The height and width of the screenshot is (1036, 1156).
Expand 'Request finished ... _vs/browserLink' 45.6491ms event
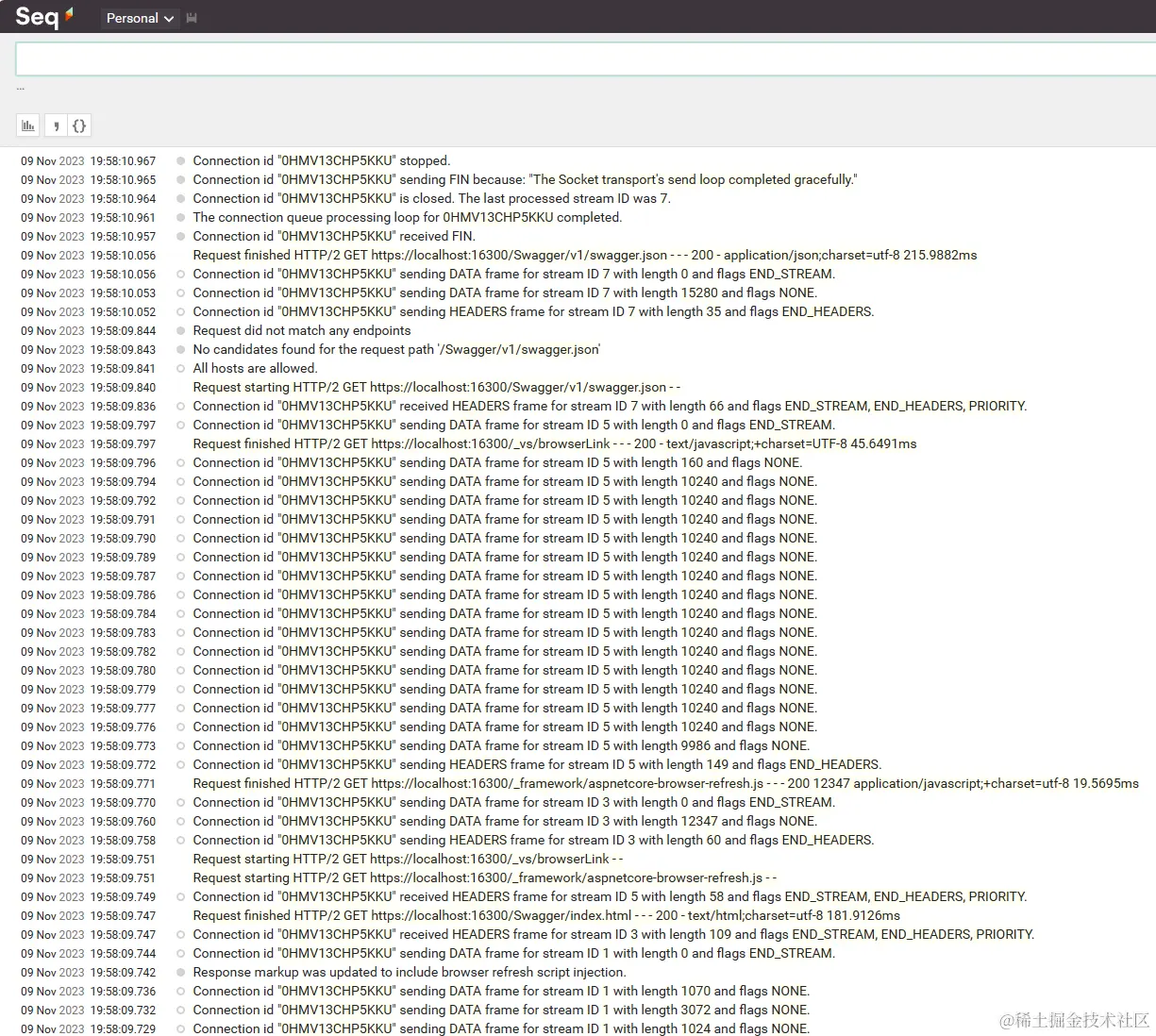pyautogui.click(x=555, y=443)
